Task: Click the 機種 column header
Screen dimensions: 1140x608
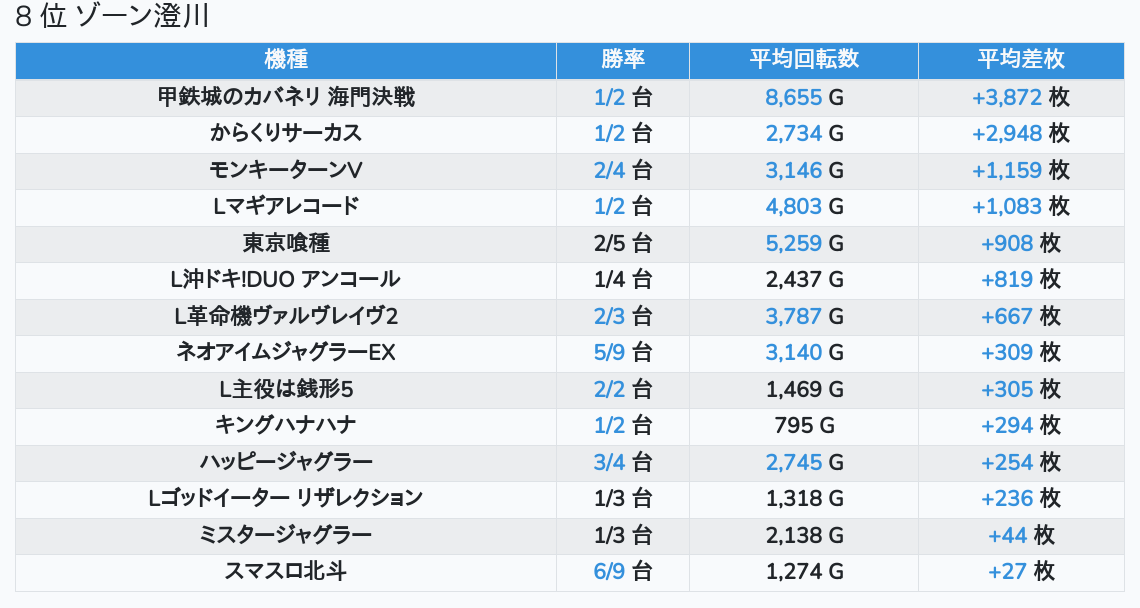Action: 286,60
